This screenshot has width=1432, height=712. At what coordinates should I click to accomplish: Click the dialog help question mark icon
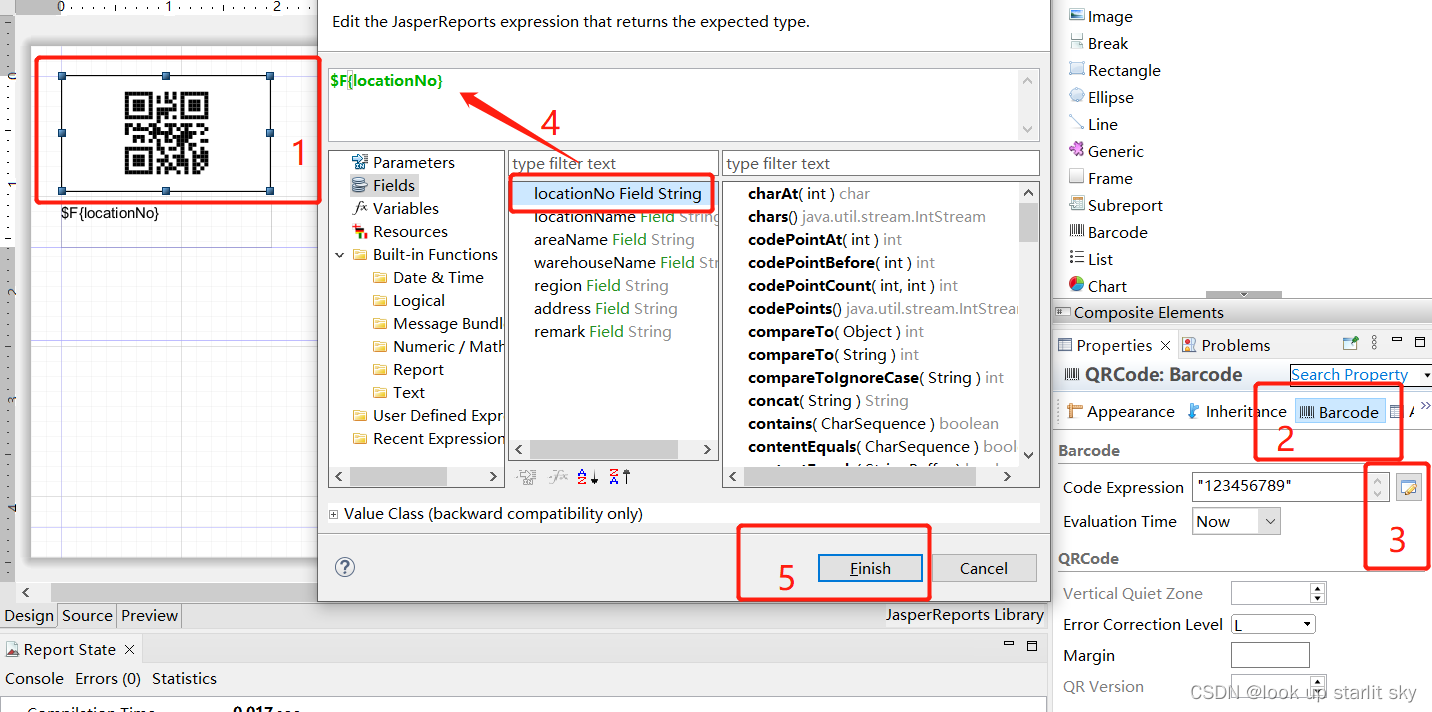tap(345, 567)
